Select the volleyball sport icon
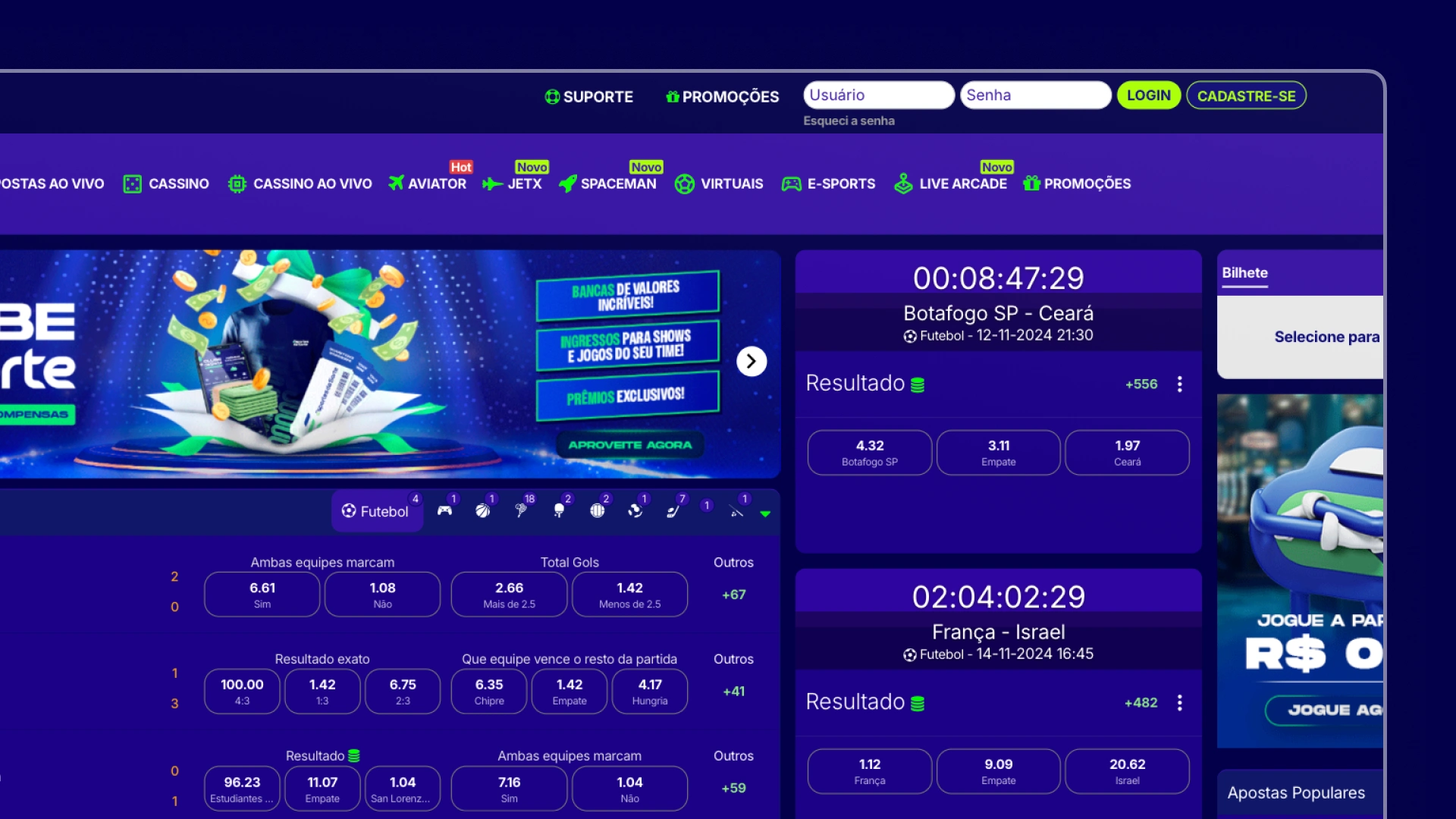This screenshot has height=819, width=1456. [598, 510]
